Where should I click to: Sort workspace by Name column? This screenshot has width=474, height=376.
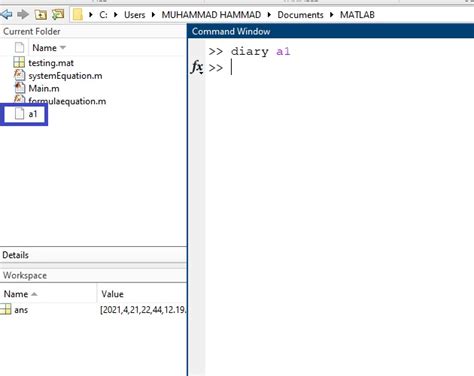20,294
